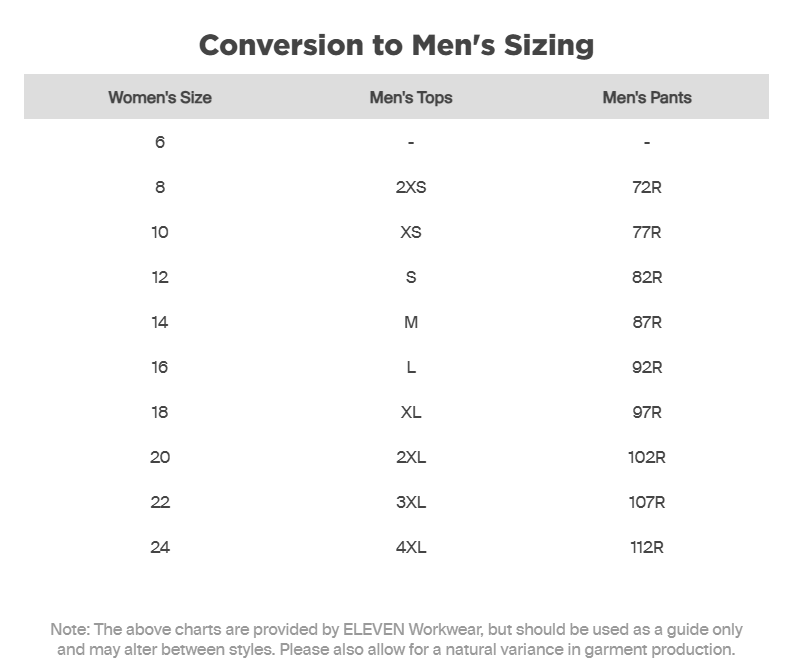The image size is (789, 667).
Task: Select the 'Women's Size' column header
Action: tap(160, 98)
